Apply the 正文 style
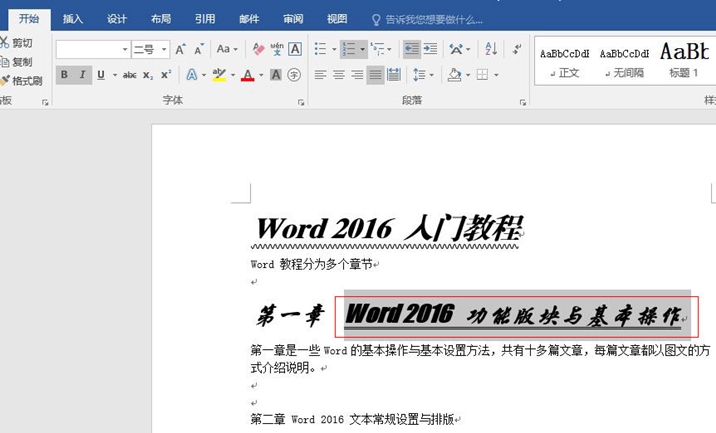The width and height of the screenshot is (716, 433). (564, 62)
